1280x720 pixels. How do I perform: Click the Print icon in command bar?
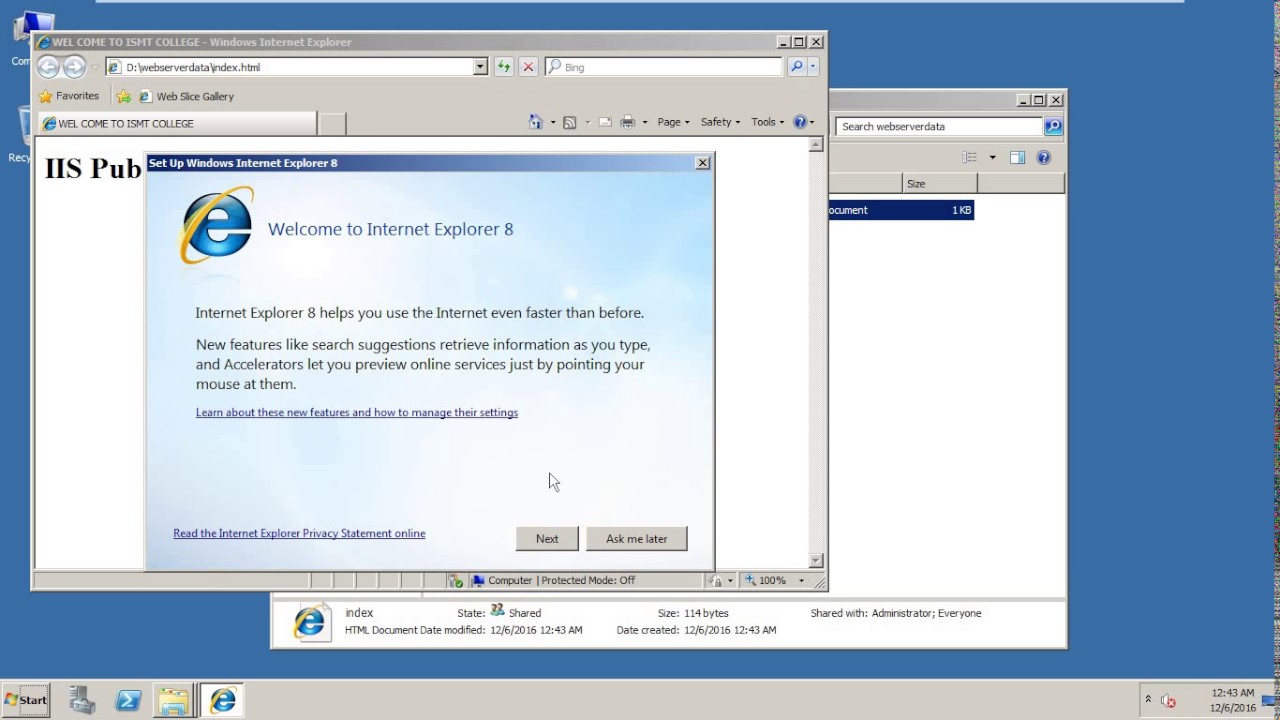[x=628, y=122]
